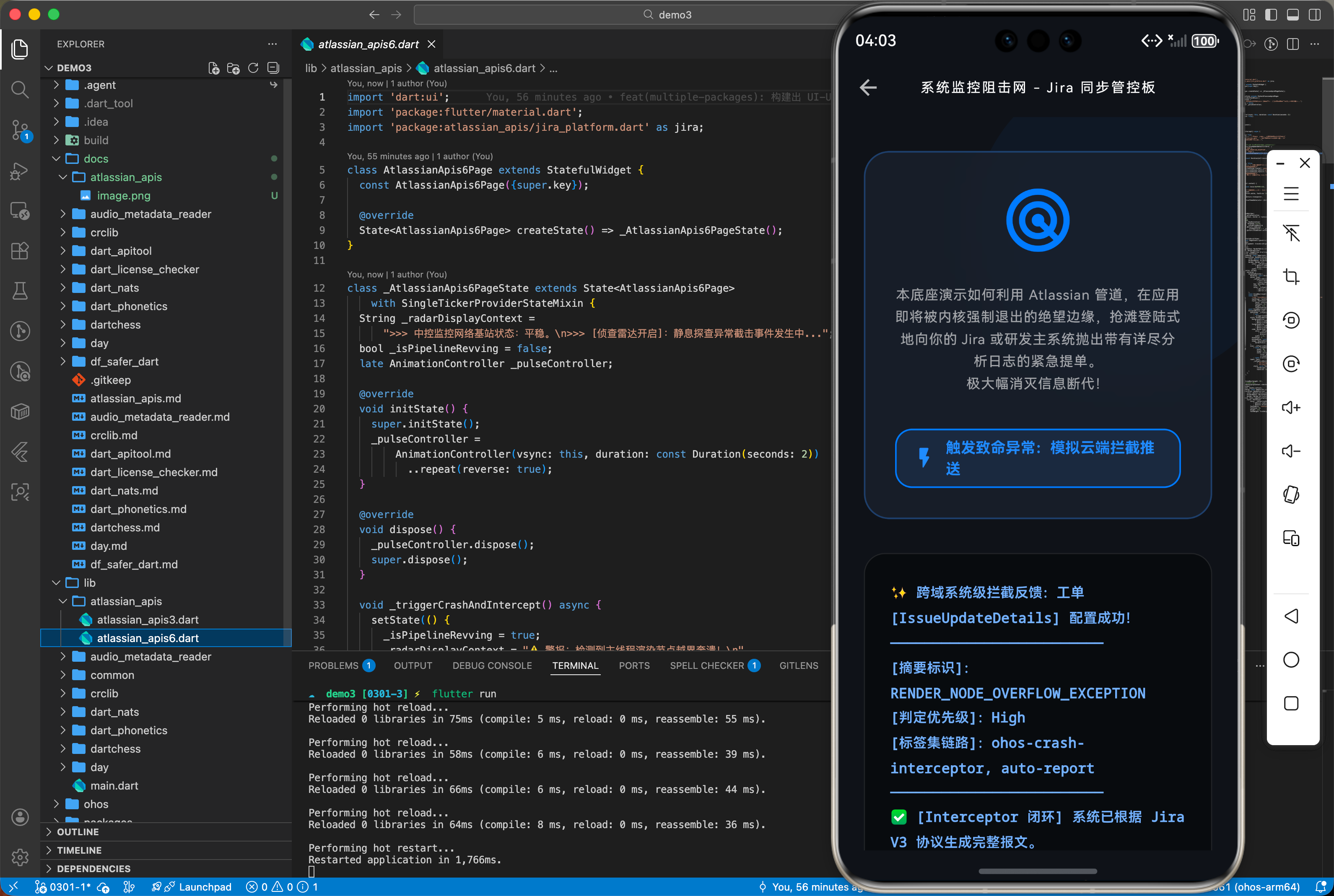Open the SPELL CHECKER panel tab
This screenshot has width=1334, height=896.
[714, 666]
